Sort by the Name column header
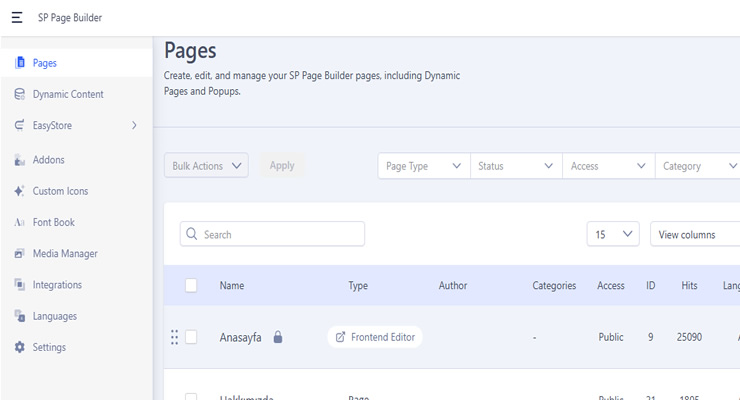 click(232, 285)
